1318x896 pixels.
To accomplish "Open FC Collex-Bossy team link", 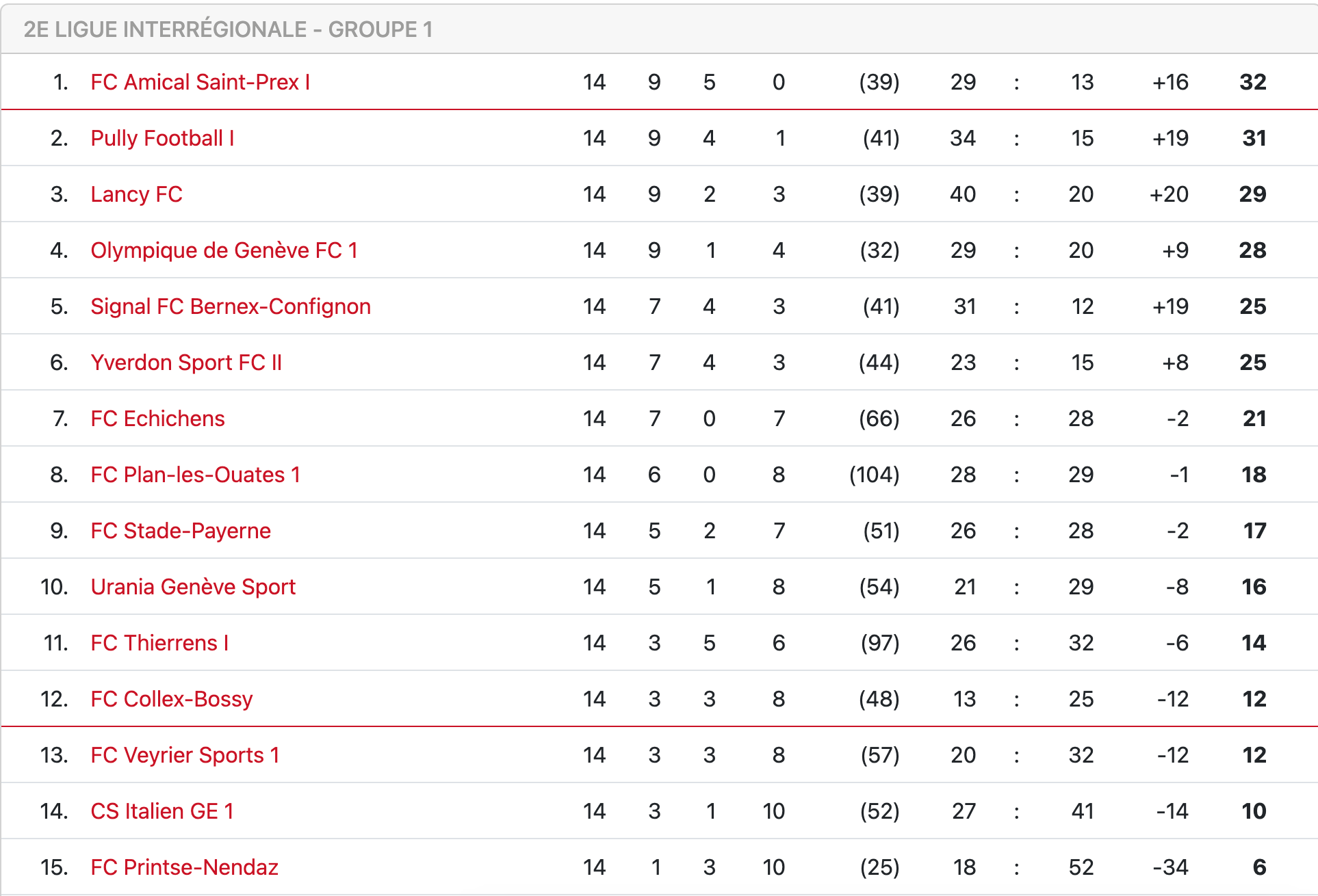I will tap(172, 699).
